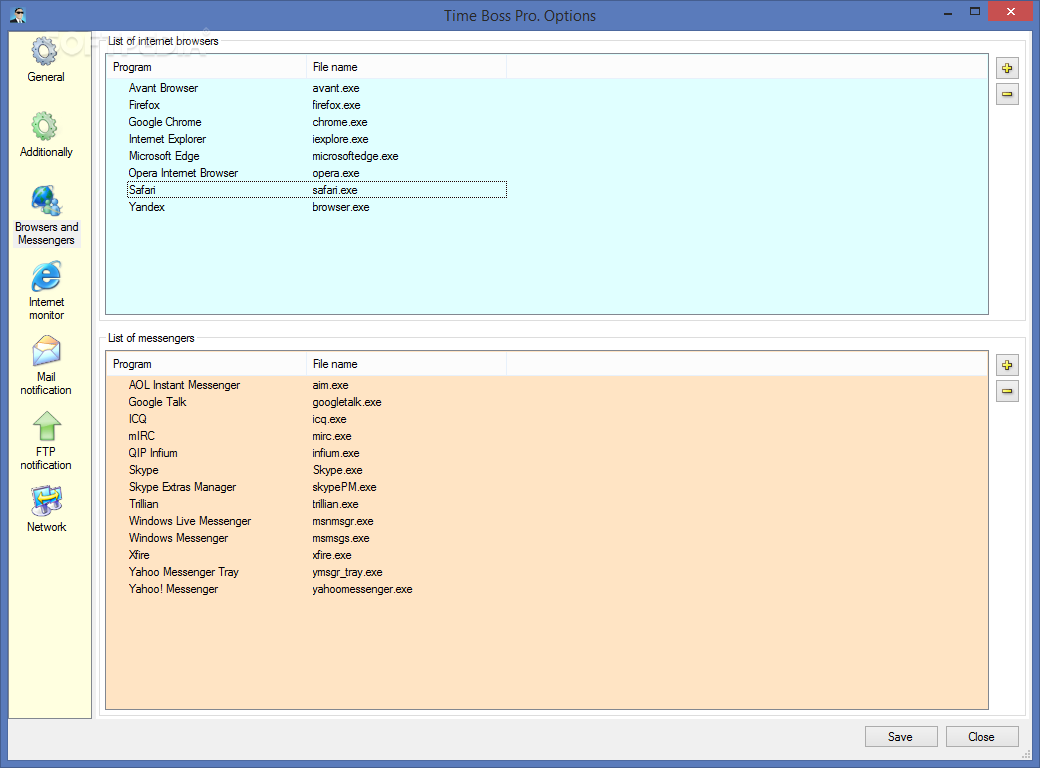Screen dimensions: 1040x768
Task: Save the options
Action: pos(901,737)
